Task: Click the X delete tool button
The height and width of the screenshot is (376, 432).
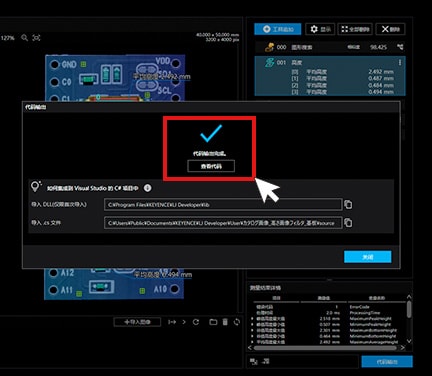Action: [x=390, y=29]
